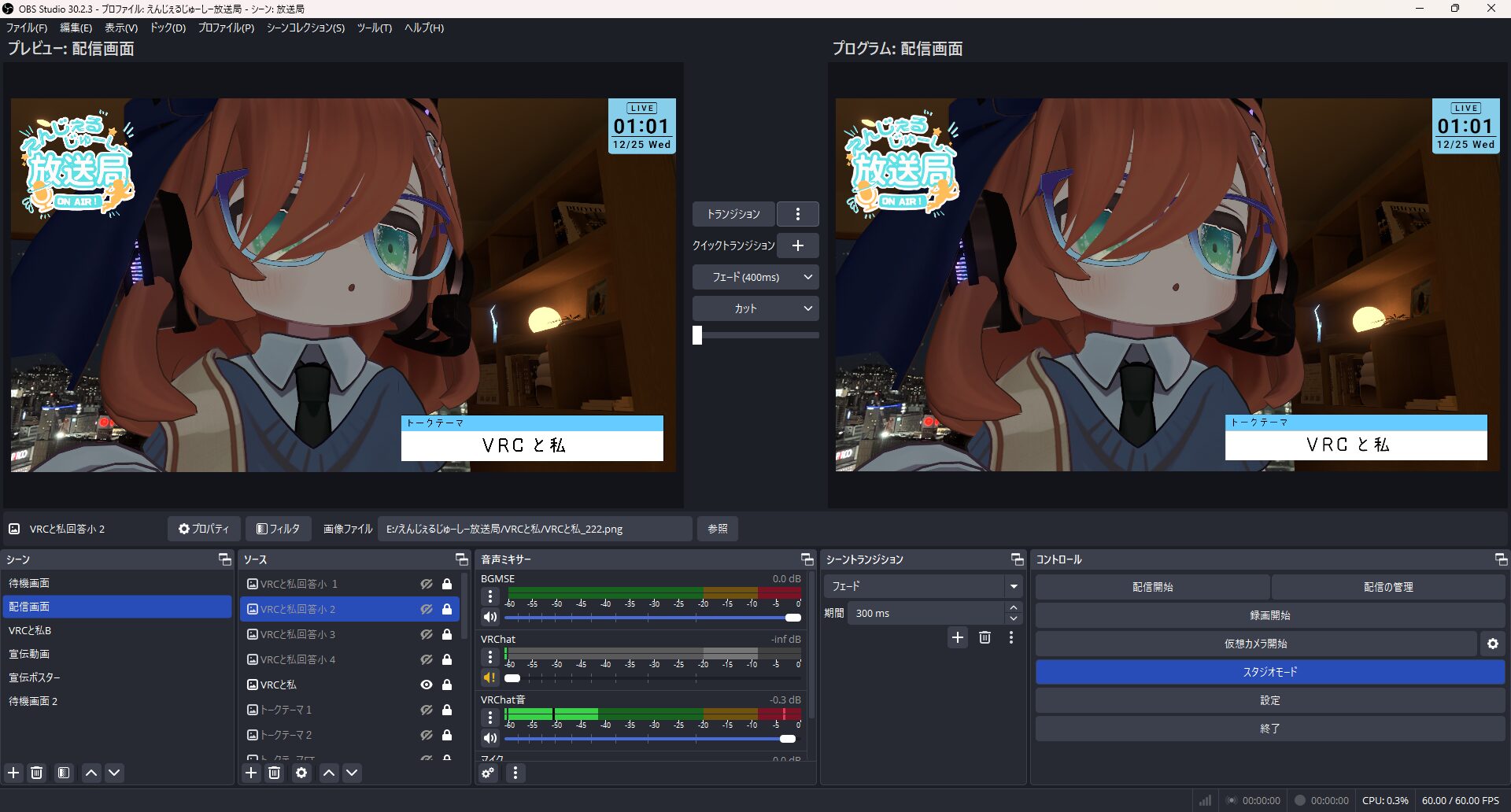Image resolution: width=1511 pixels, height=812 pixels.
Task: Open scene filters icon in Scenes dock
Action: point(64,773)
